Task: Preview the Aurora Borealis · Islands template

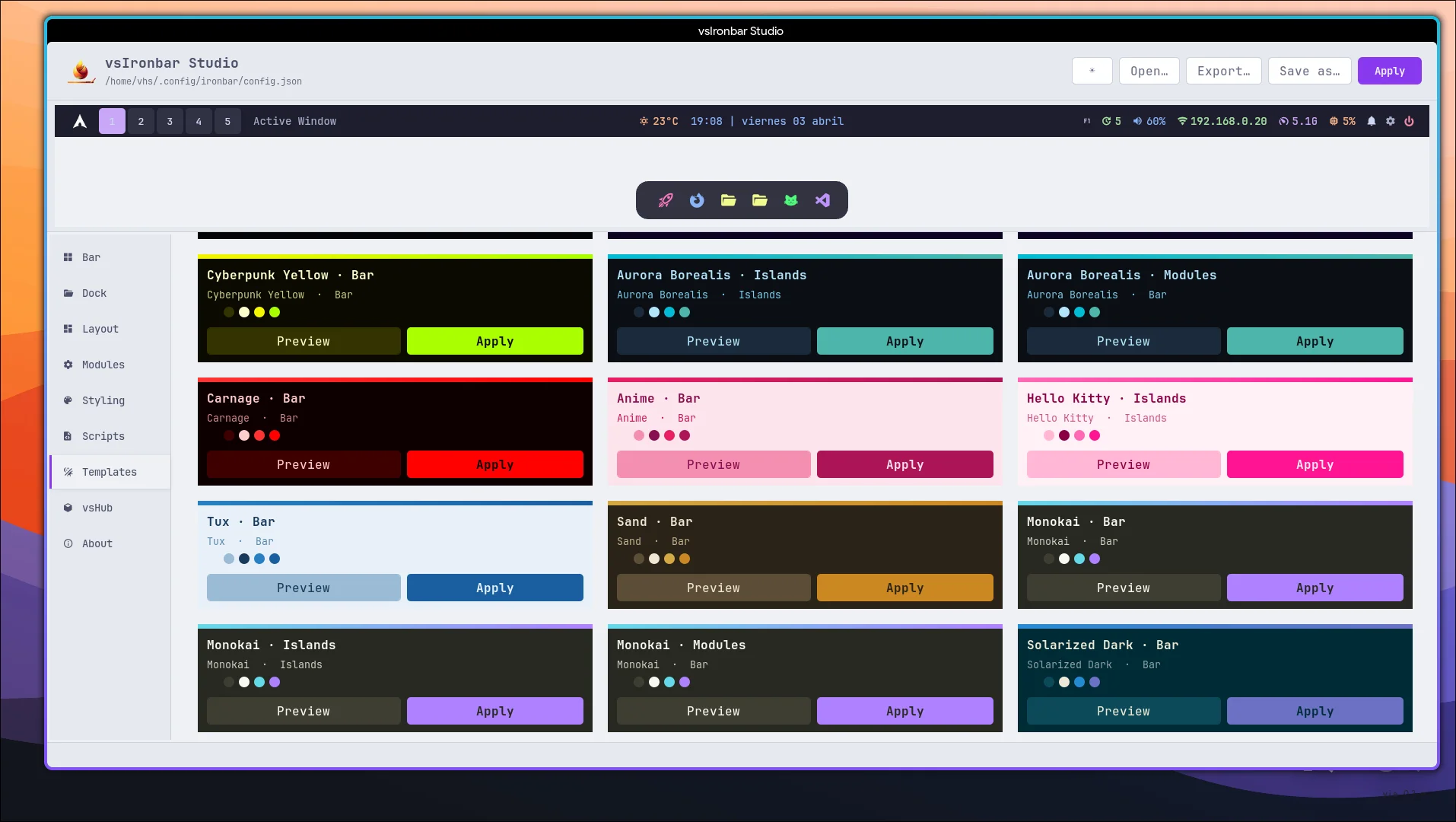Action: click(x=714, y=341)
